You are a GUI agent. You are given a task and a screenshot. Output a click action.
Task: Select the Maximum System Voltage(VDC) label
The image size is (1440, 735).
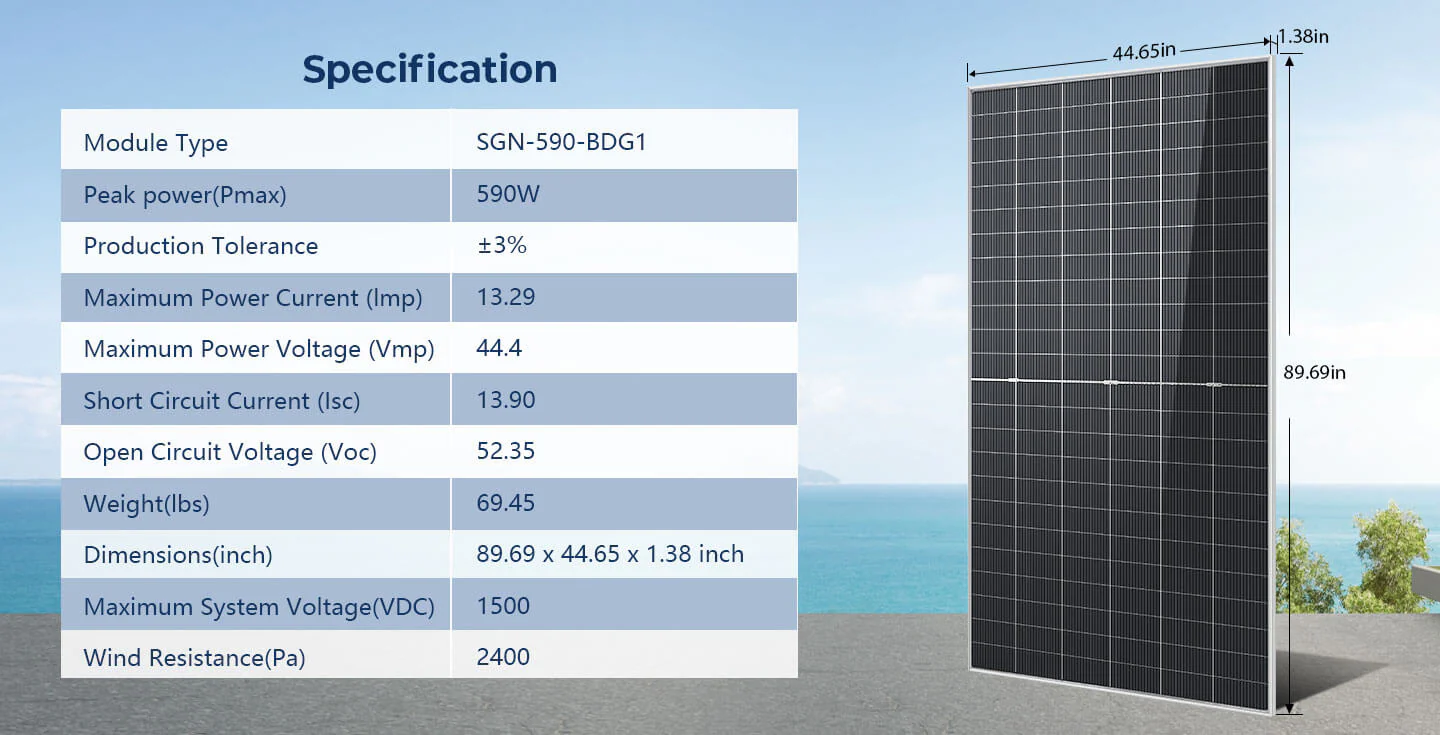coord(259,607)
